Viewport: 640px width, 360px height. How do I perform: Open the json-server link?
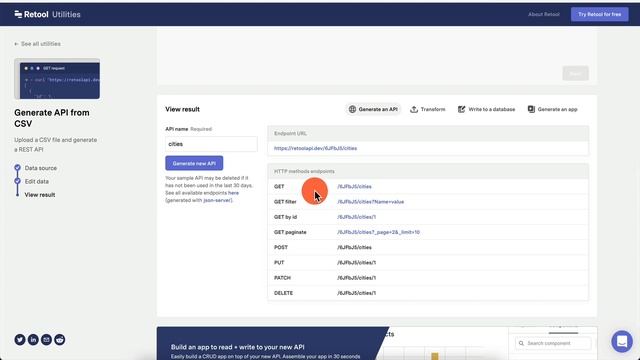(x=217, y=200)
